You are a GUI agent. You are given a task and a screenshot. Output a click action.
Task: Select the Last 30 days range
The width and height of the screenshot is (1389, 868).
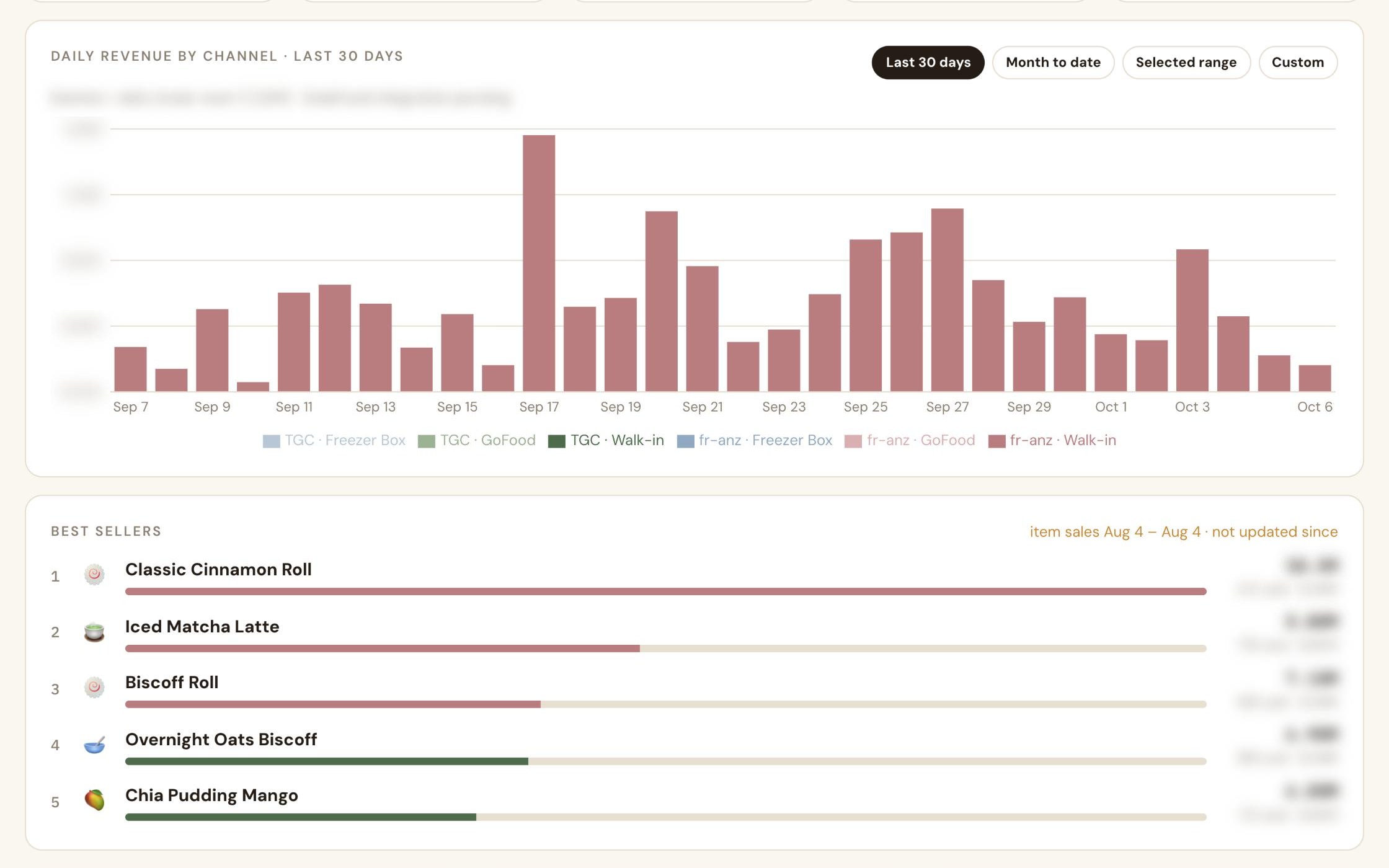click(x=928, y=63)
